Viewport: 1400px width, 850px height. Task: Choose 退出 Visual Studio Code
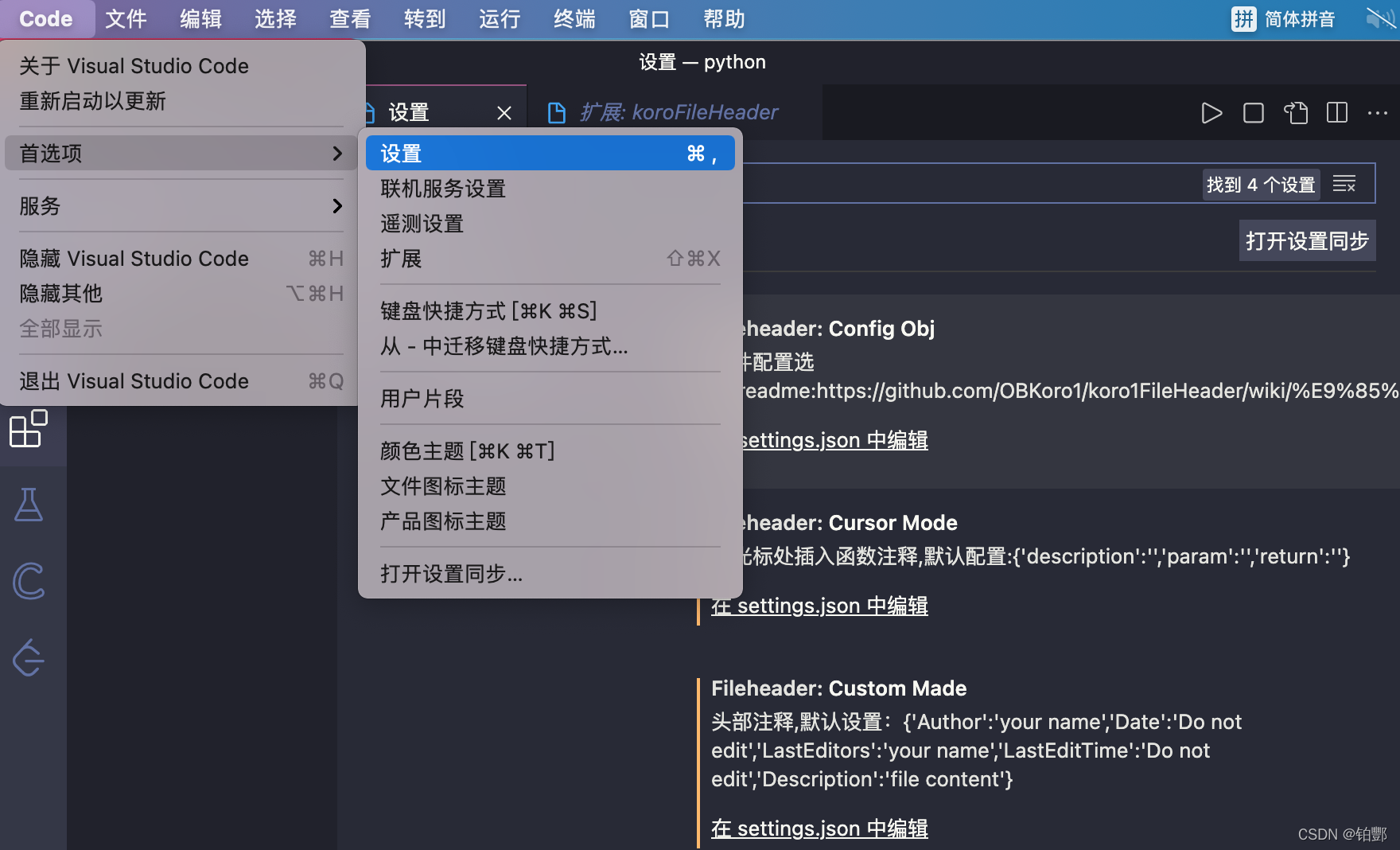[x=181, y=380]
